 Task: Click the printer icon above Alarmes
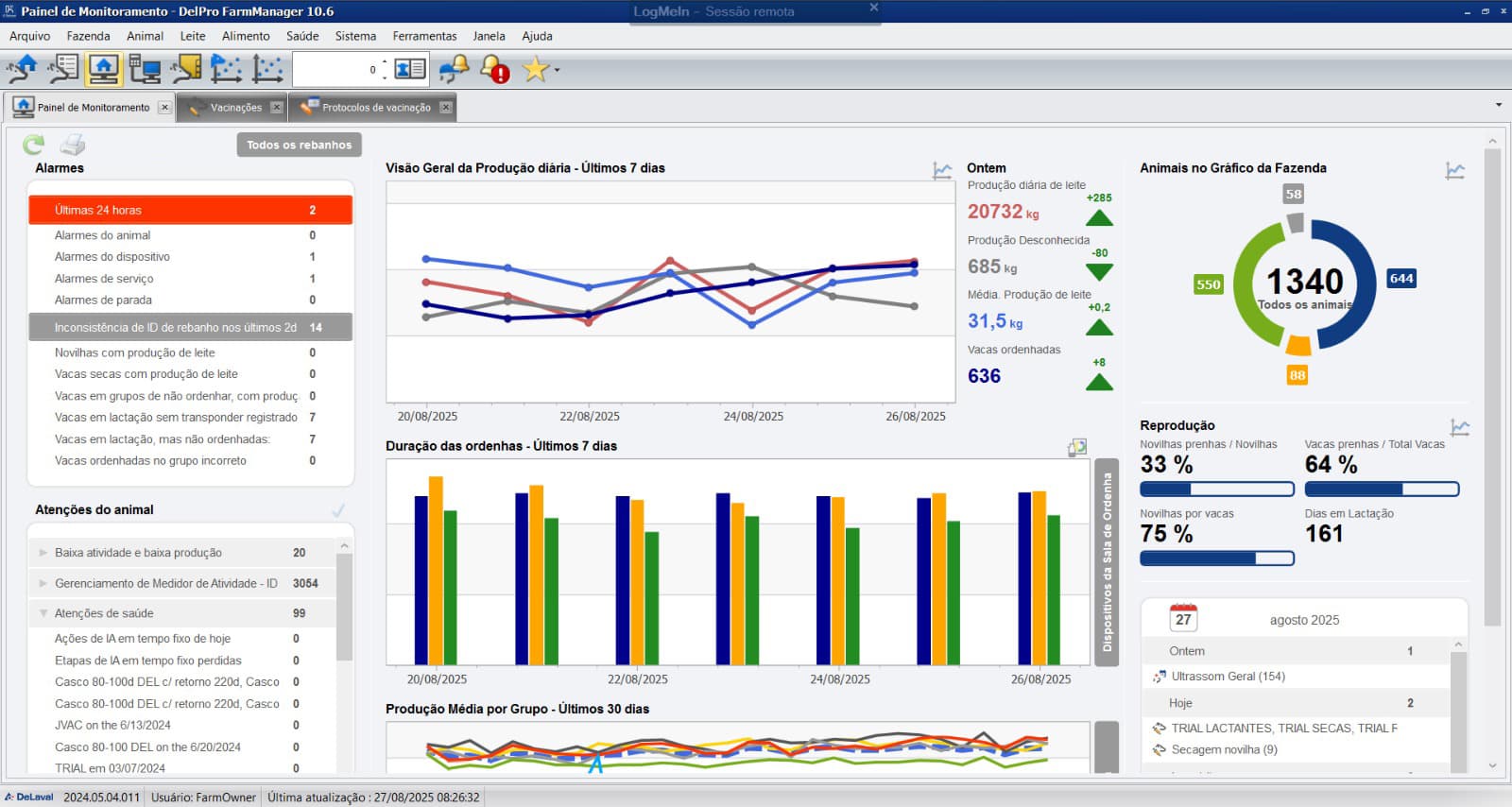[73, 145]
